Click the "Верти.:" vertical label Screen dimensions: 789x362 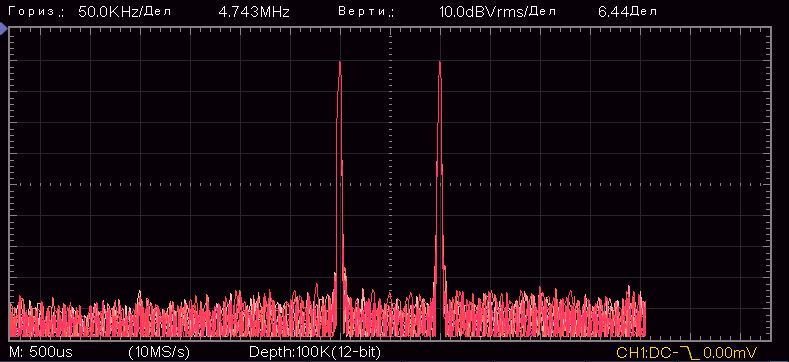point(366,12)
